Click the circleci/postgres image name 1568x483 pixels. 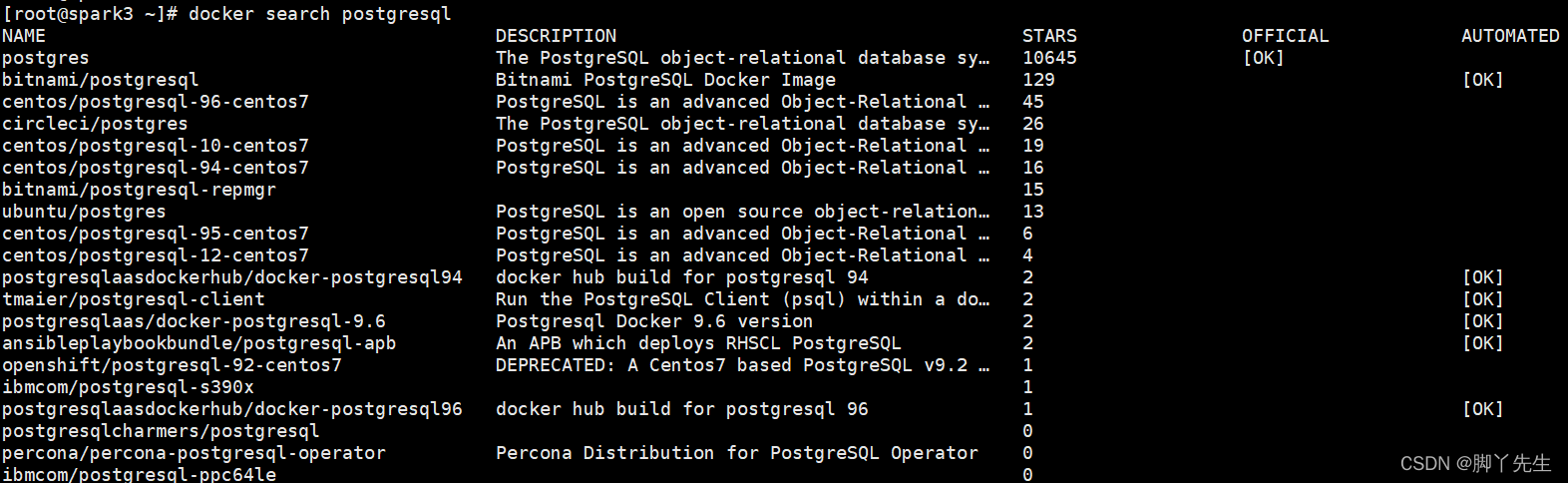point(95,124)
